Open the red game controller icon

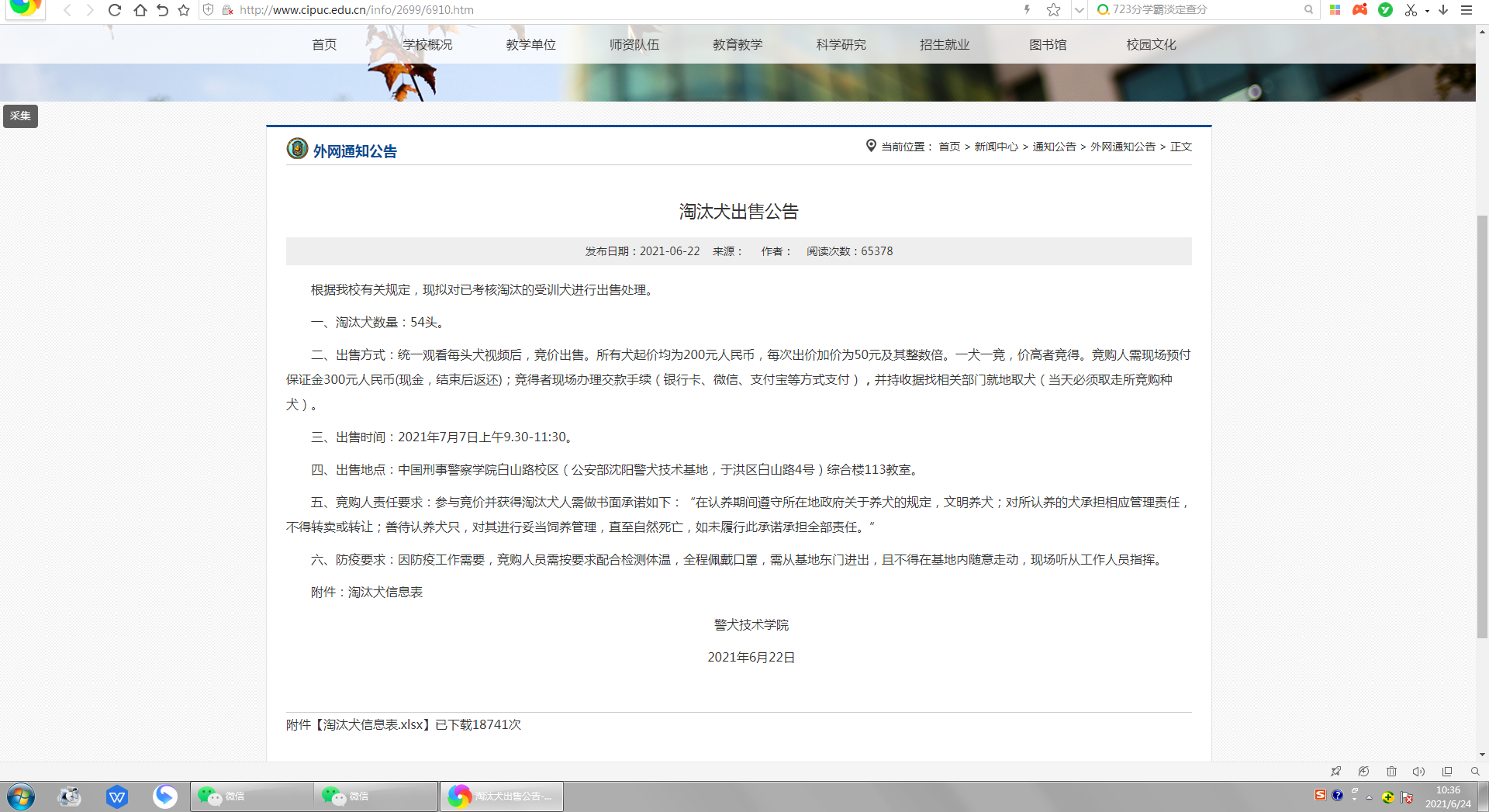1359,10
